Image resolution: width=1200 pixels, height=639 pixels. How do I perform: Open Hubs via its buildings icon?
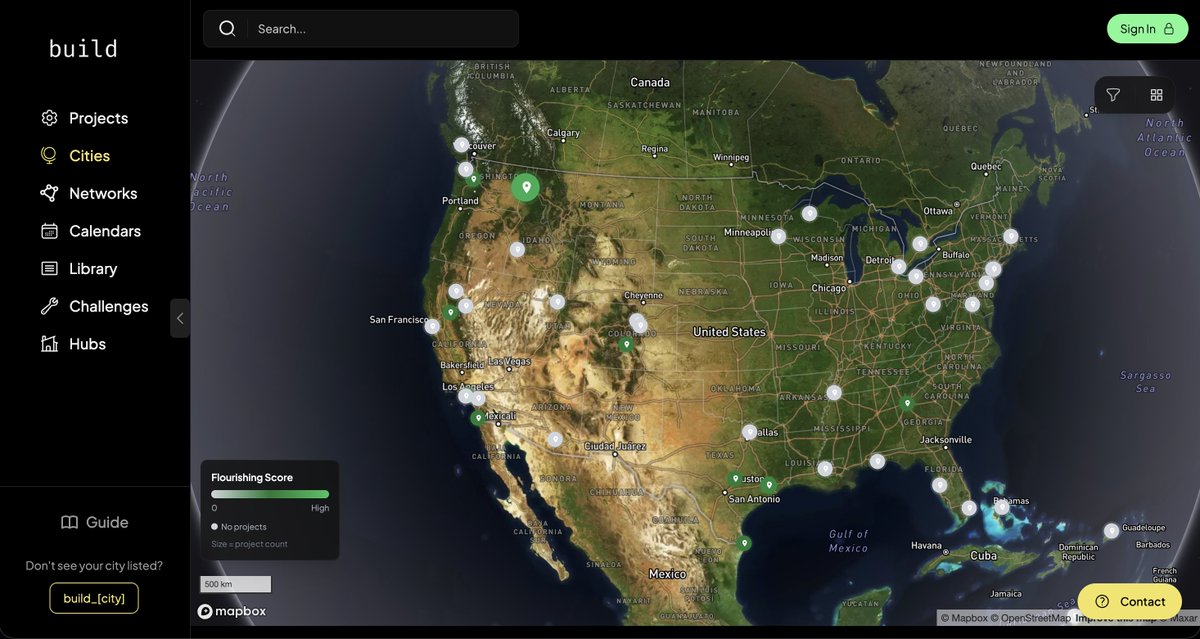50,344
